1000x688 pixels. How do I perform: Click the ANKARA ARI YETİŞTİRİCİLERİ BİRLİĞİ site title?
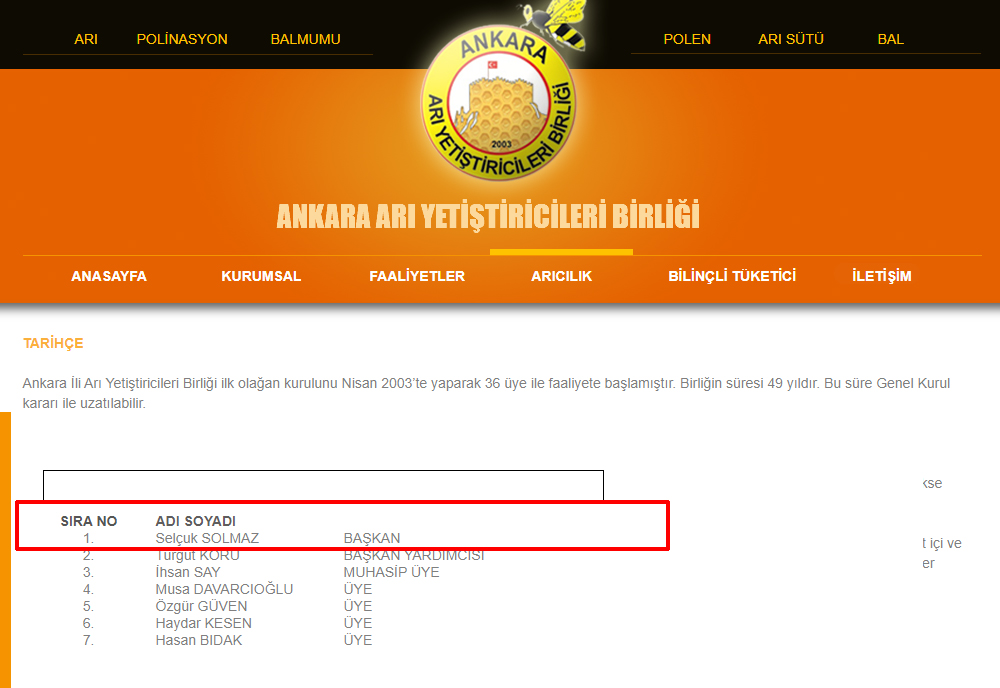tap(488, 216)
